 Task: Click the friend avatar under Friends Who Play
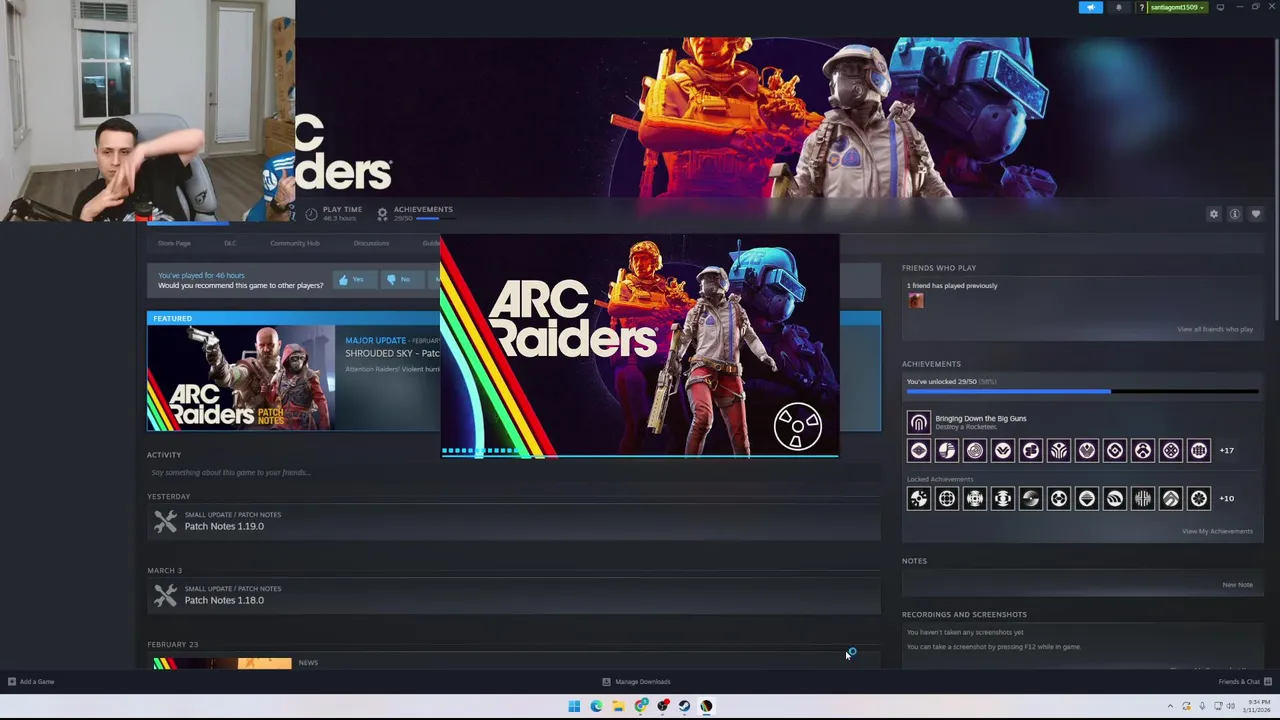(x=916, y=301)
